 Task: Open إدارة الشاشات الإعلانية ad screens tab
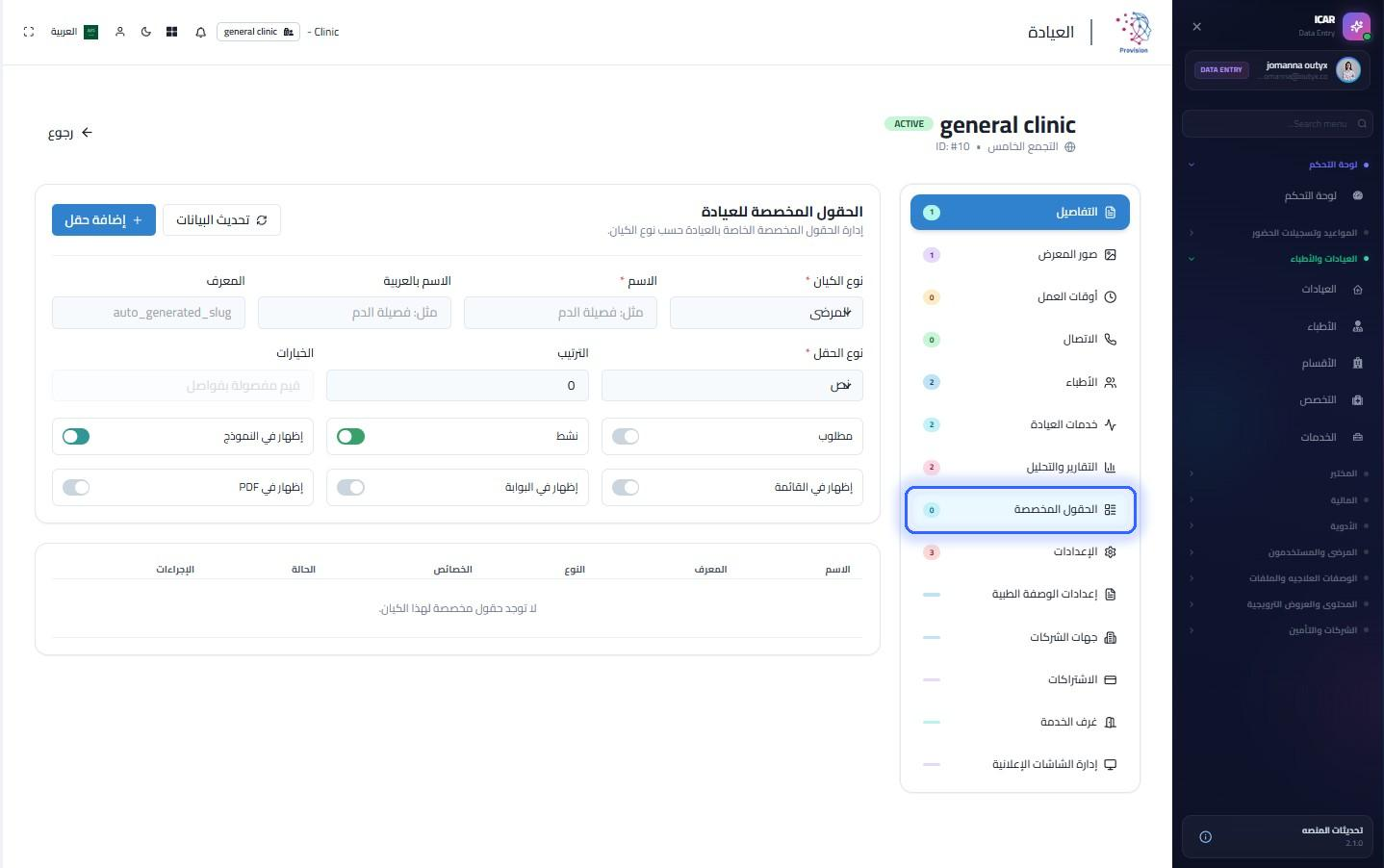1020,764
